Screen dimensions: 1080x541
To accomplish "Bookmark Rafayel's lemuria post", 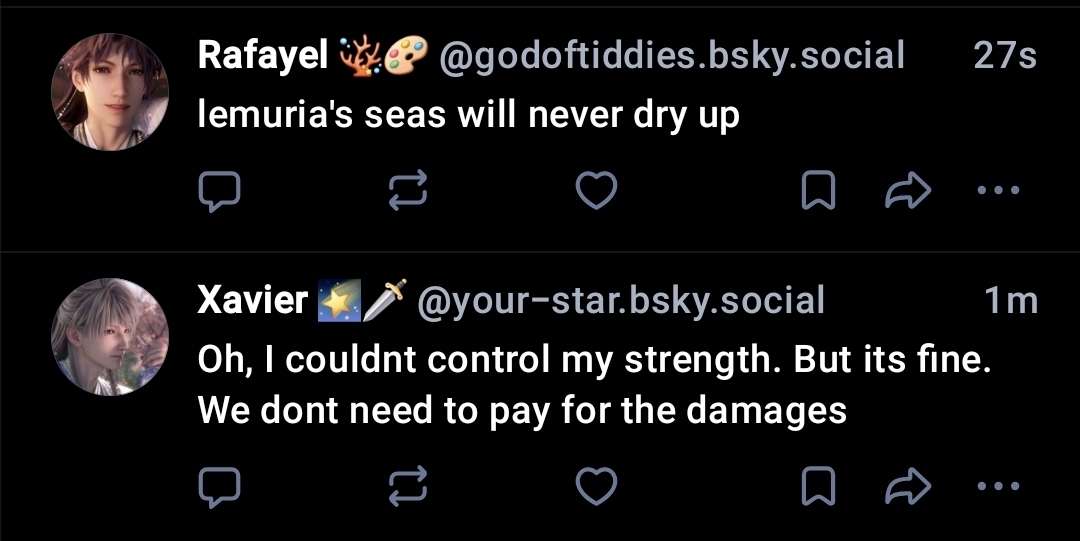I will click(x=819, y=191).
